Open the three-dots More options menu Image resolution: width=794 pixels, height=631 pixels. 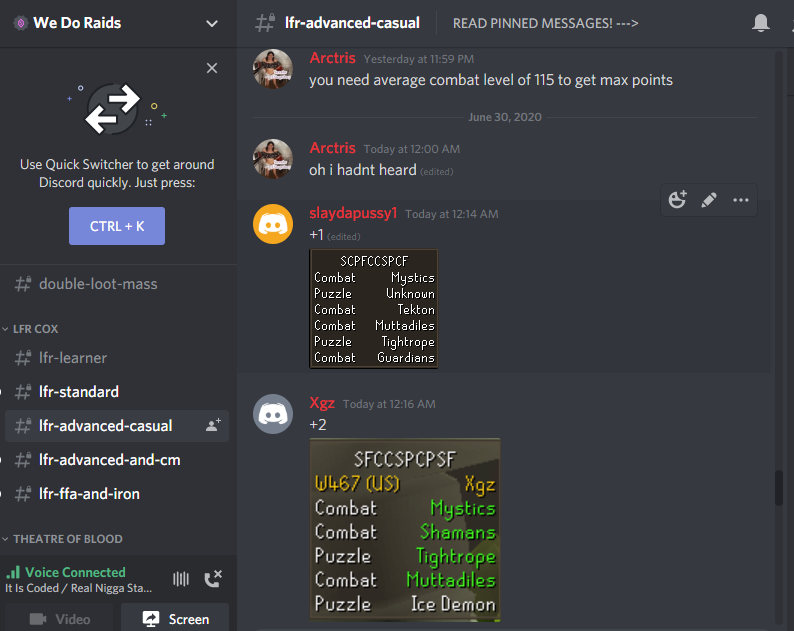[741, 200]
